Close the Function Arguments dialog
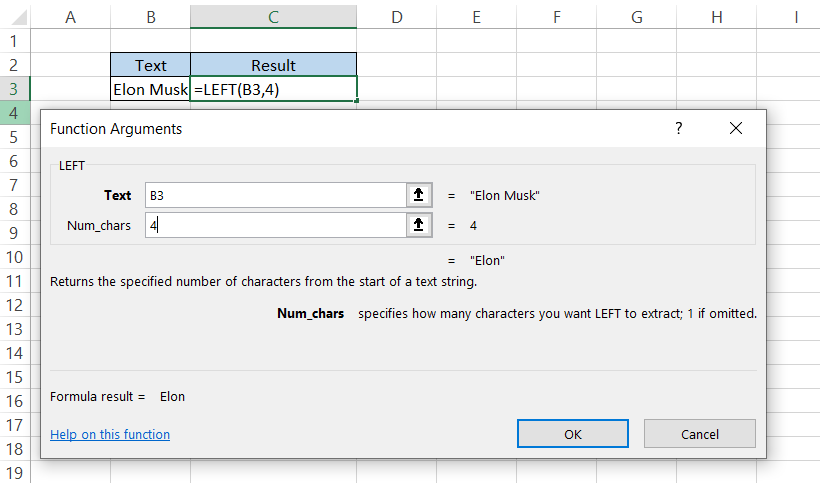820x483 pixels. coord(736,129)
